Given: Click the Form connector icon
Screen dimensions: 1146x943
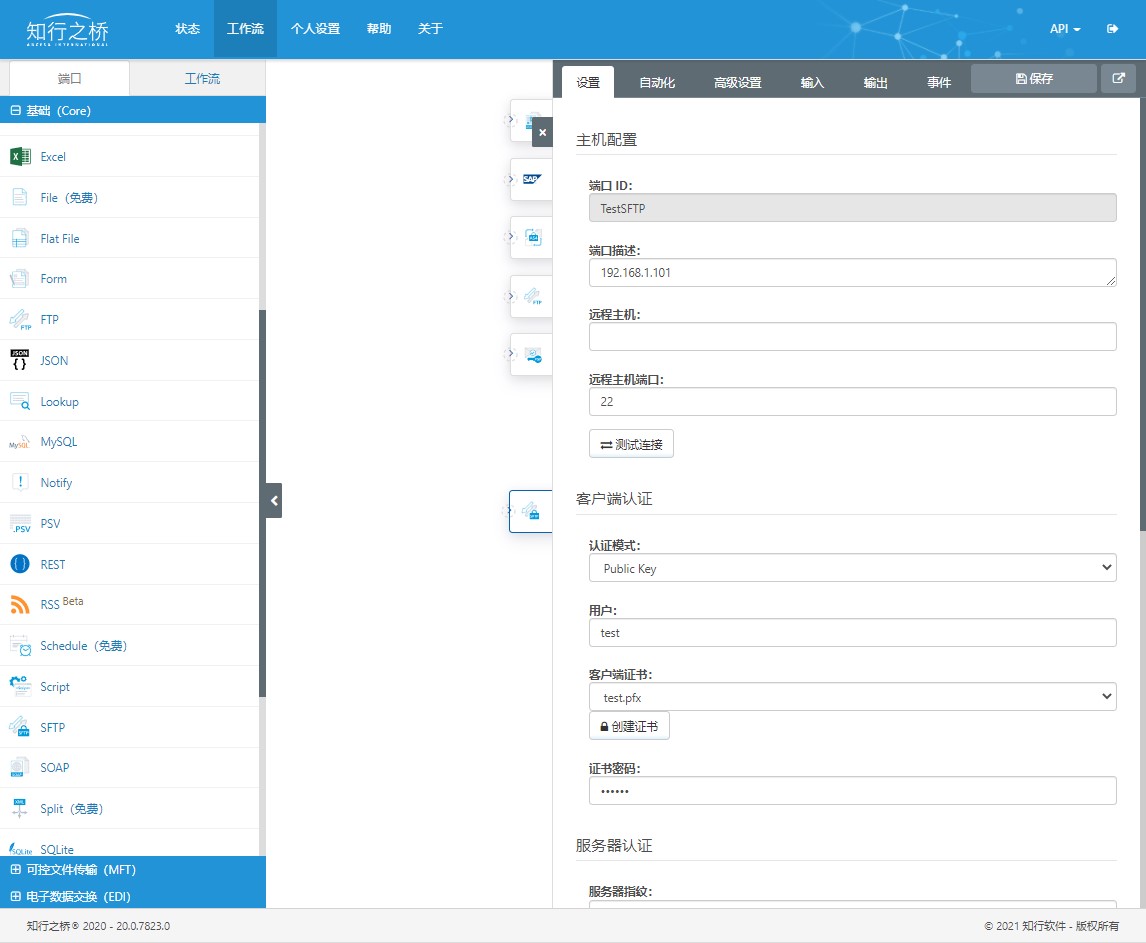Looking at the screenshot, I should [20, 279].
